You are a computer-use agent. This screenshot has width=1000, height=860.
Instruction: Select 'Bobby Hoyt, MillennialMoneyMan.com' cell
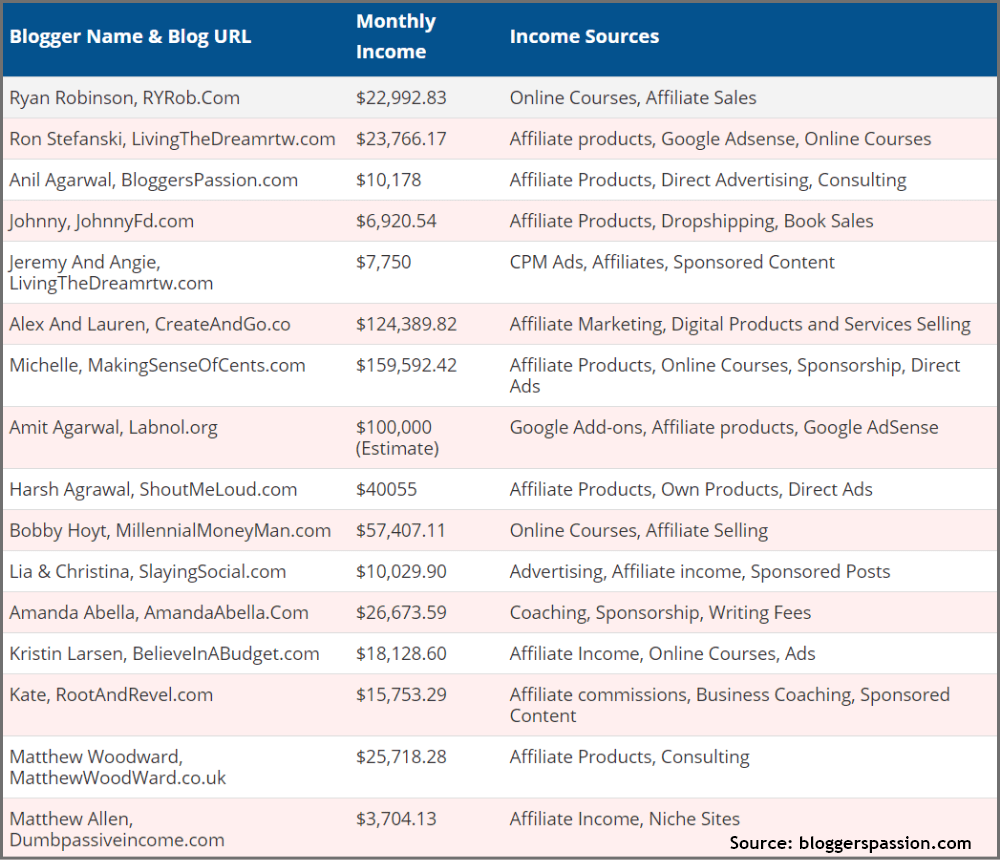point(170,530)
